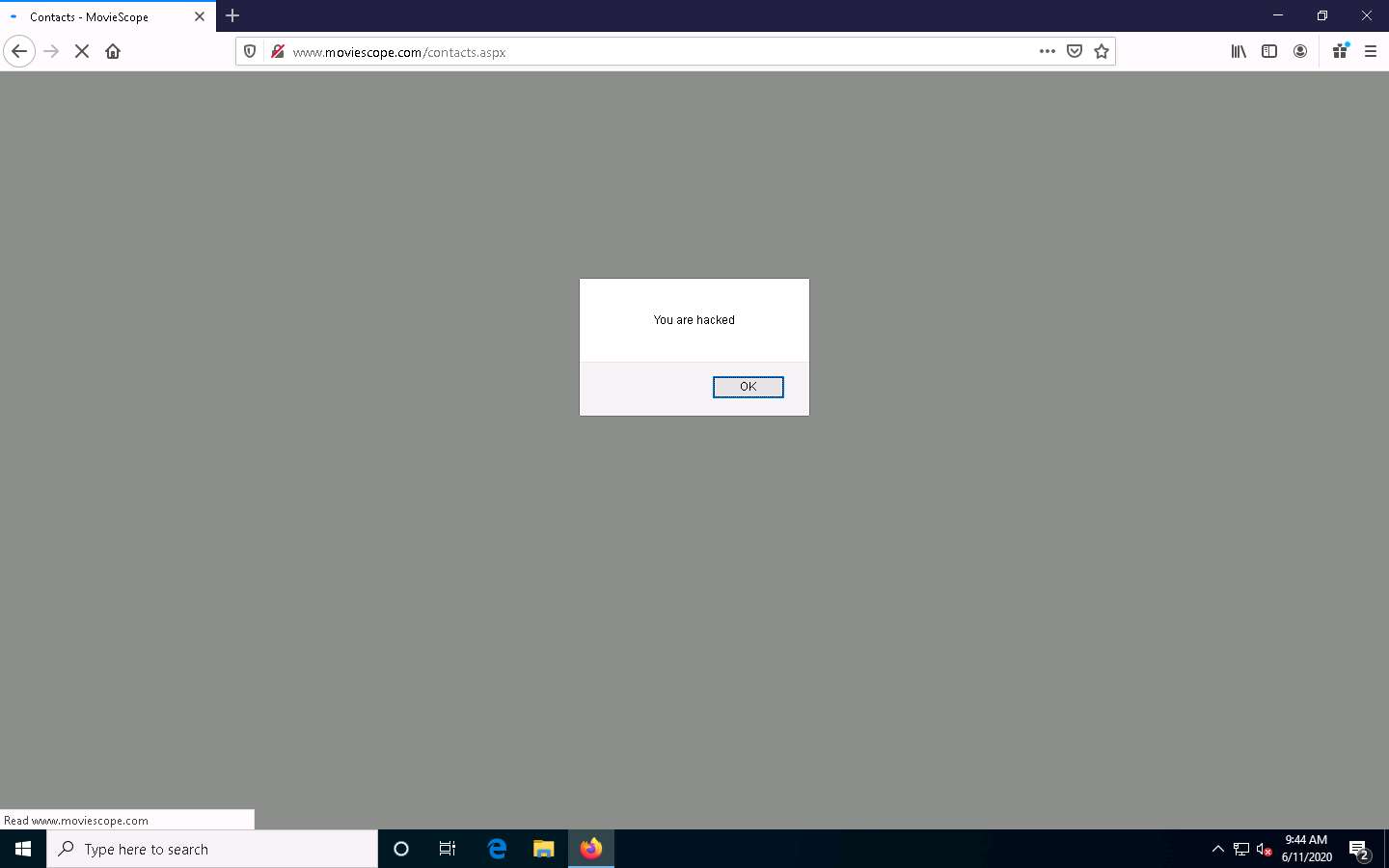Click the Home button in the toolbar
Screen dimensions: 1389x868
[x=113, y=51]
